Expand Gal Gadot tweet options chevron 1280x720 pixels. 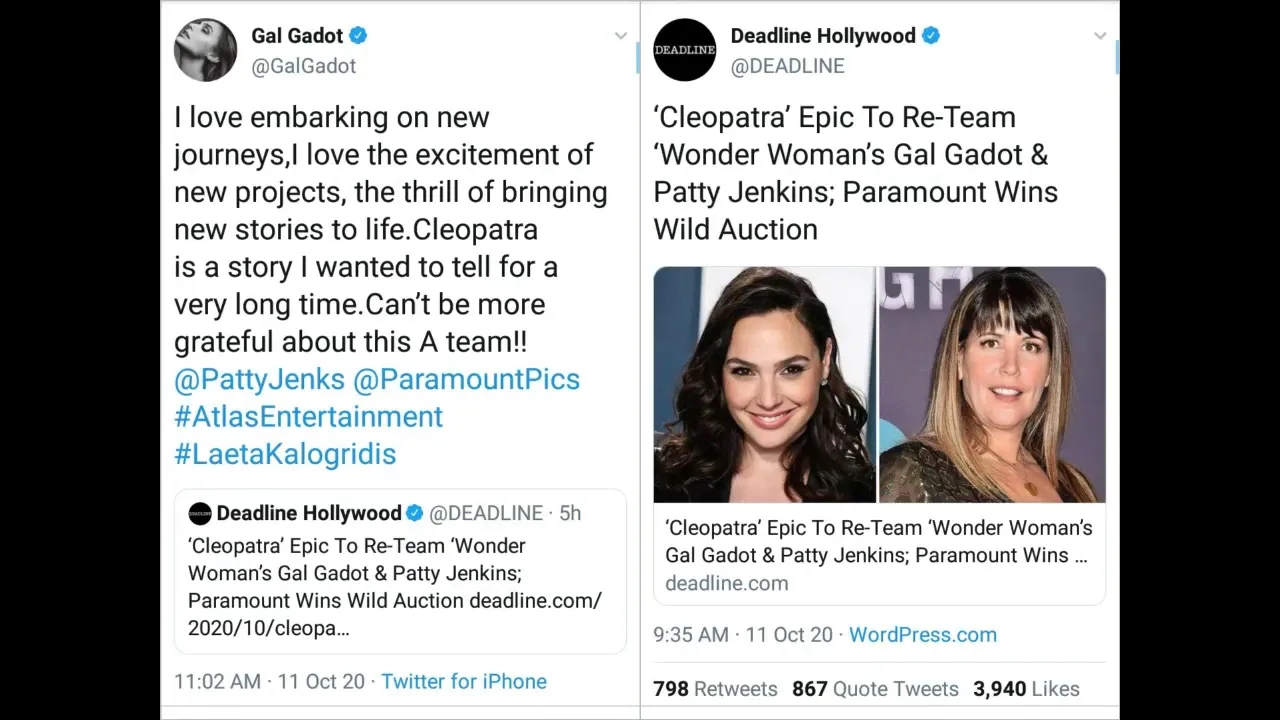coord(621,36)
